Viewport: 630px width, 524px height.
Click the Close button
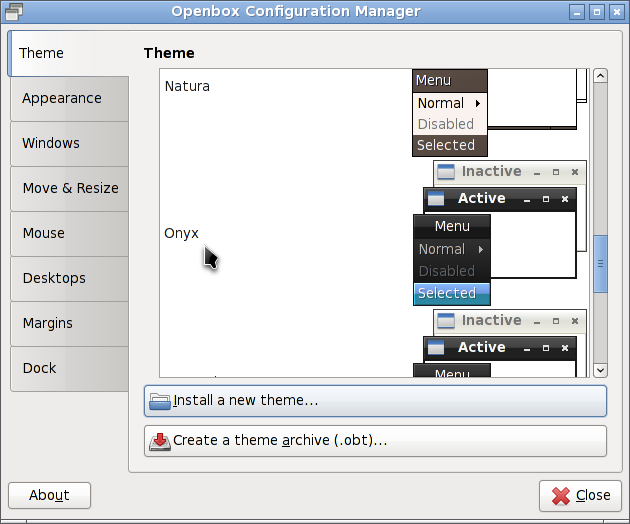pos(580,496)
